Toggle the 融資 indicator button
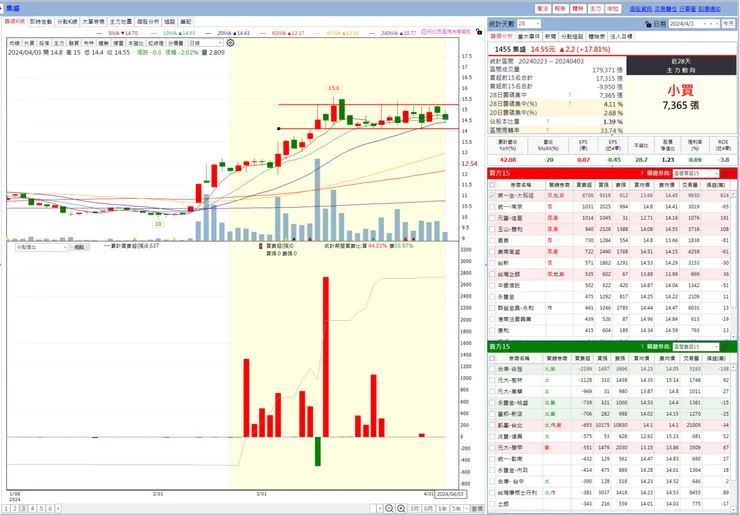The width and height of the screenshot is (740, 515). tap(74, 43)
